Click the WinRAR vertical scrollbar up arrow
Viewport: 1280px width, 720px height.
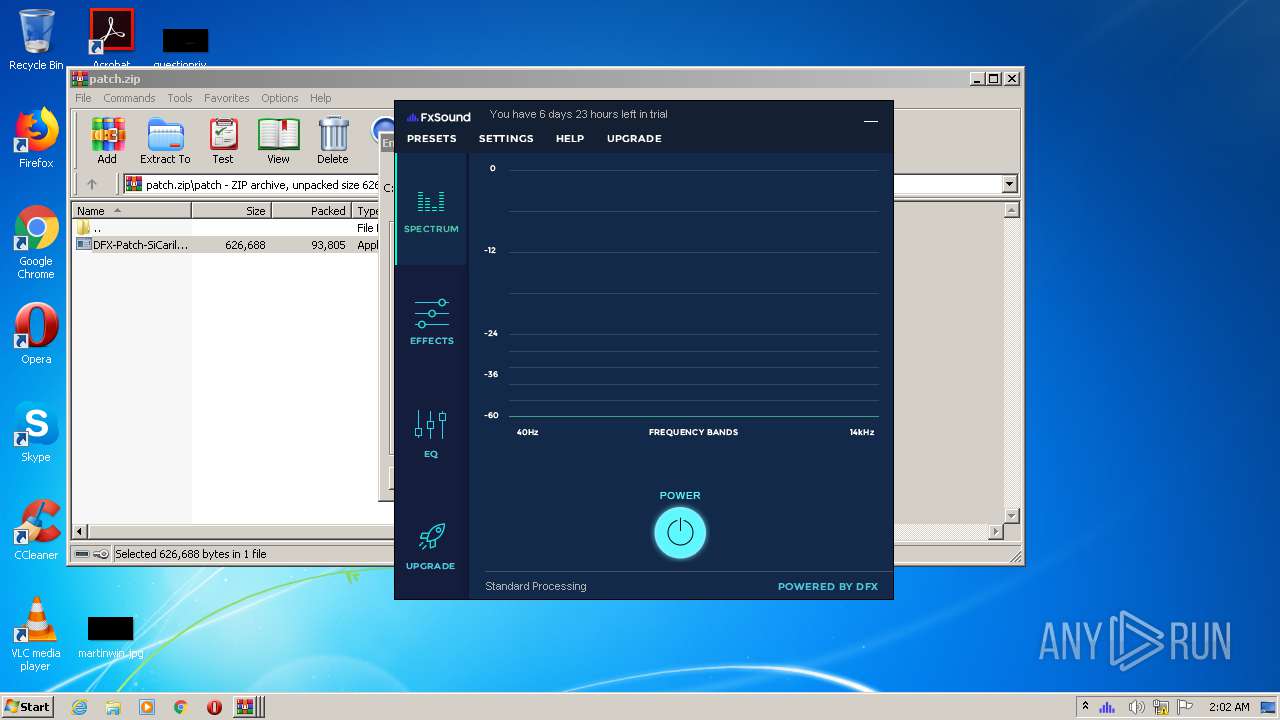pos(1011,210)
